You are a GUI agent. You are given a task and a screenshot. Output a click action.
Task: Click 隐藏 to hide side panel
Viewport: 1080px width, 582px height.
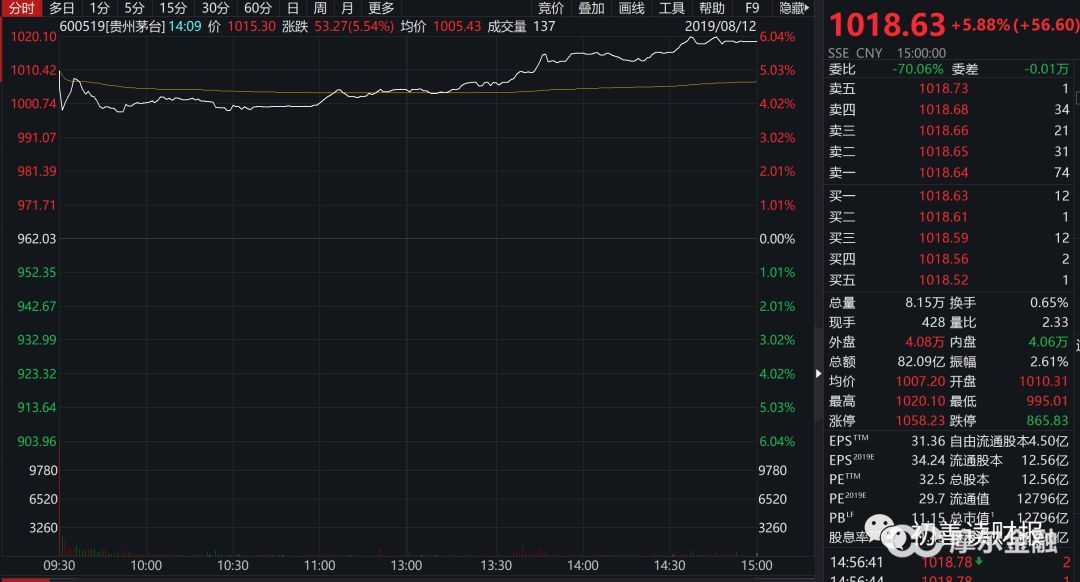[794, 8]
